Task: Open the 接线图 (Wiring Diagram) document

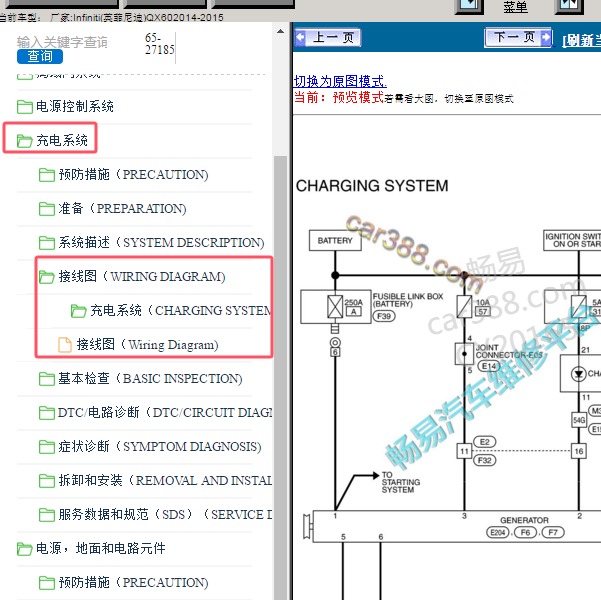Action: tap(147, 344)
